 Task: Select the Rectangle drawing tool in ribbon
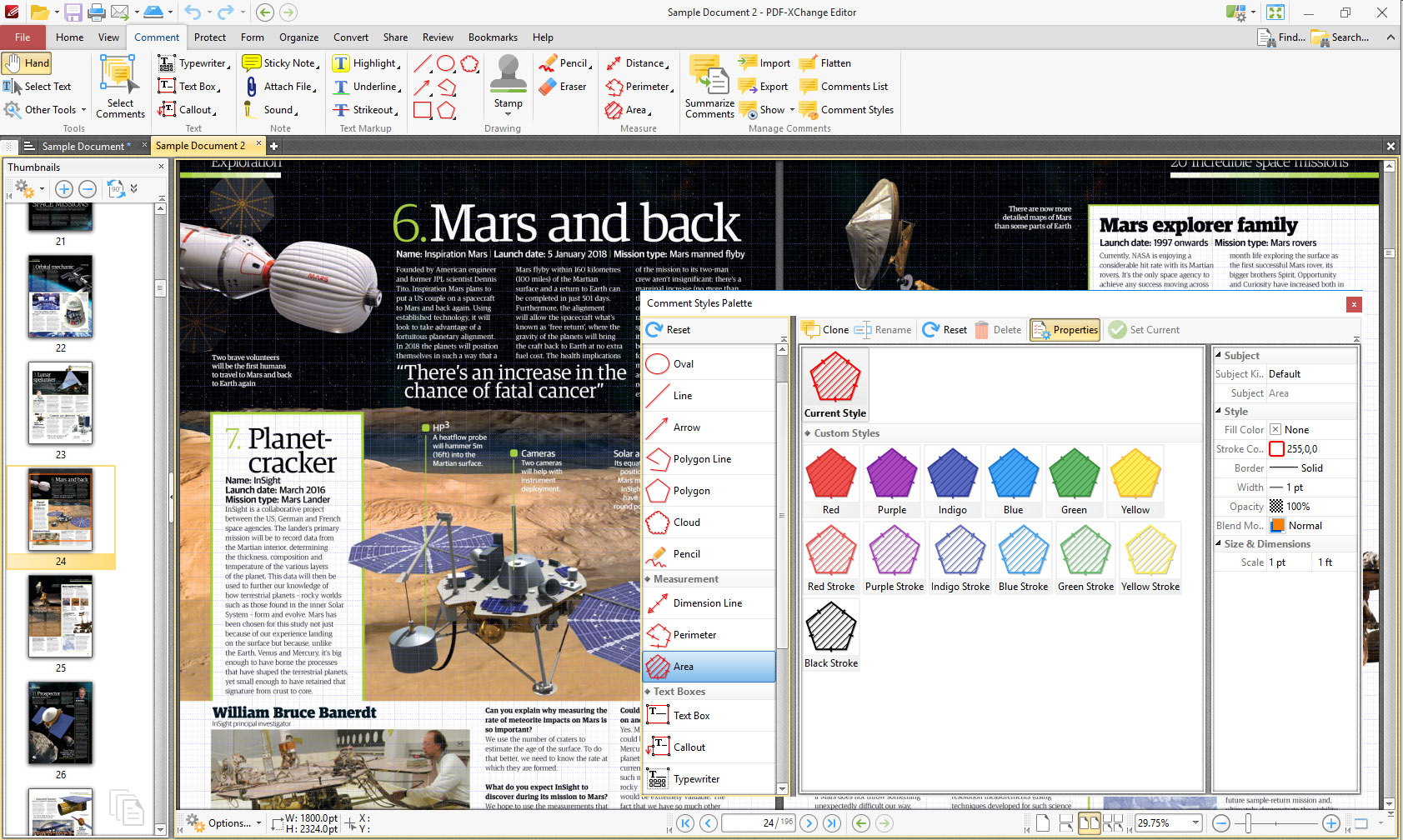tap(423, 110)
